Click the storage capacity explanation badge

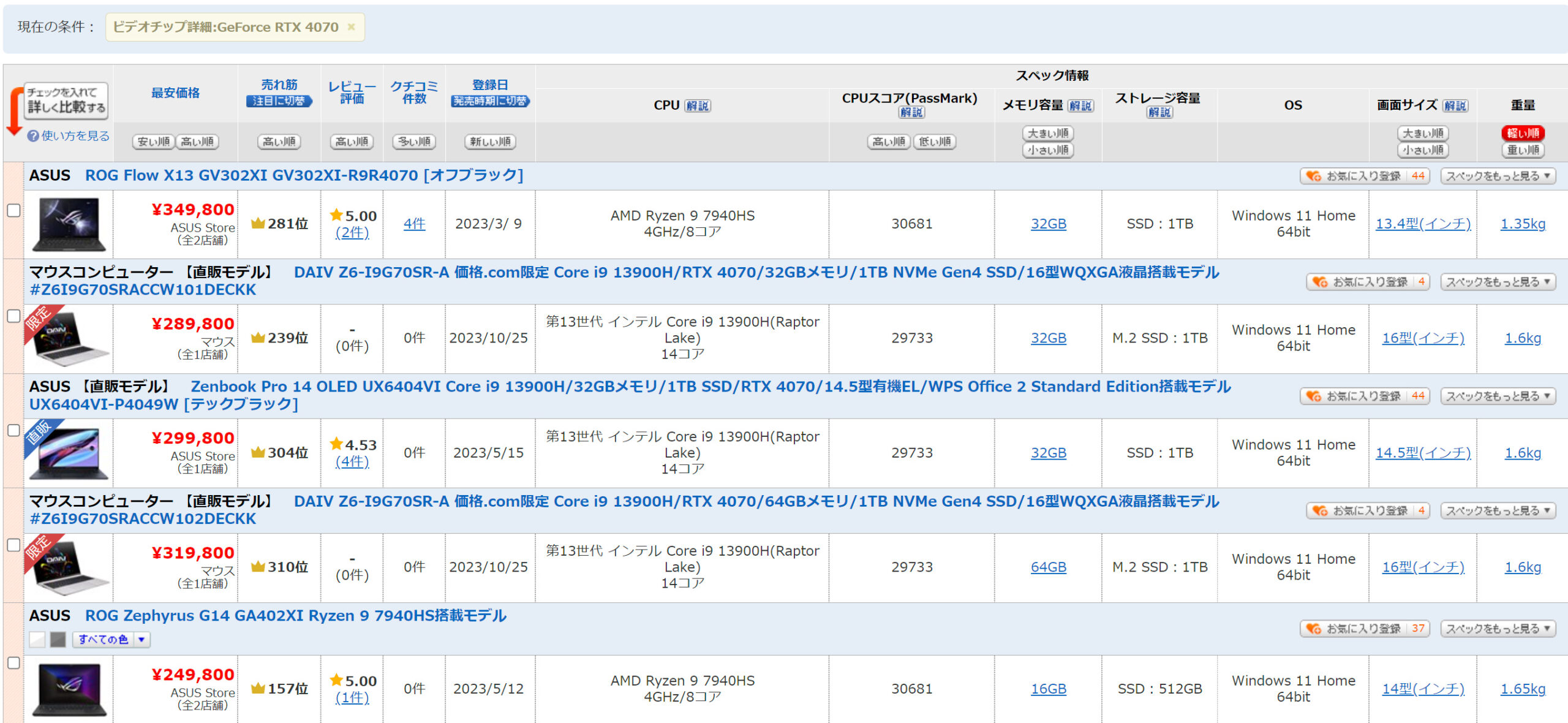pyautogui.click(x=1159, y=113)
